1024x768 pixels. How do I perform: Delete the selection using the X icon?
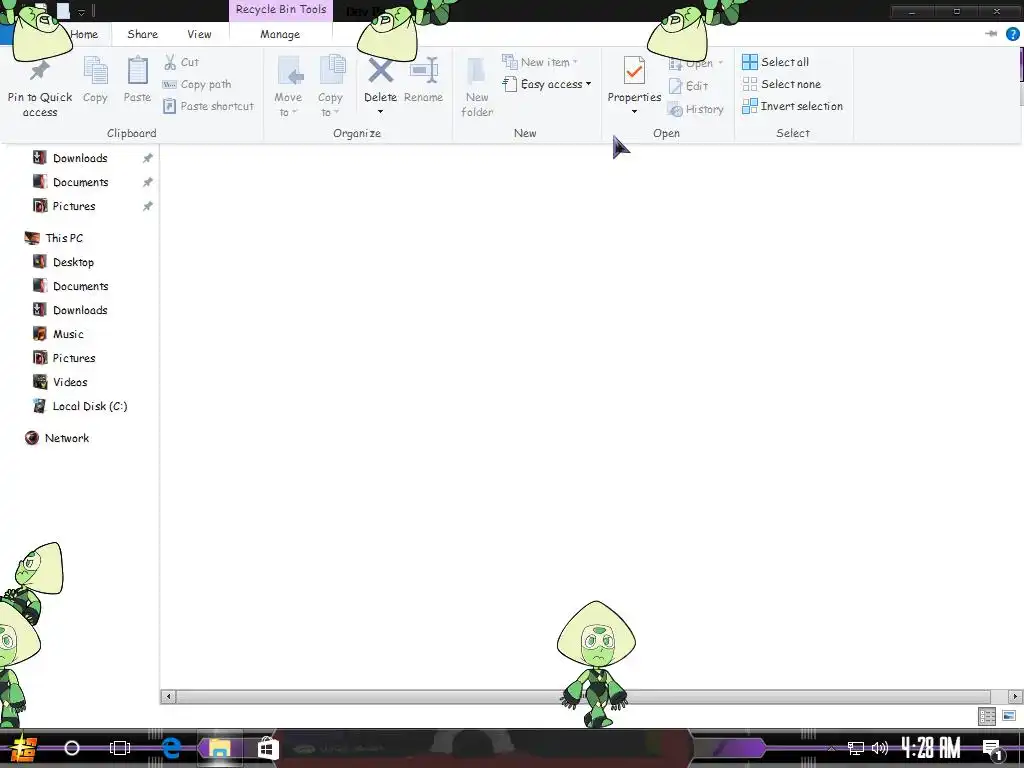(x=380, y=71)
